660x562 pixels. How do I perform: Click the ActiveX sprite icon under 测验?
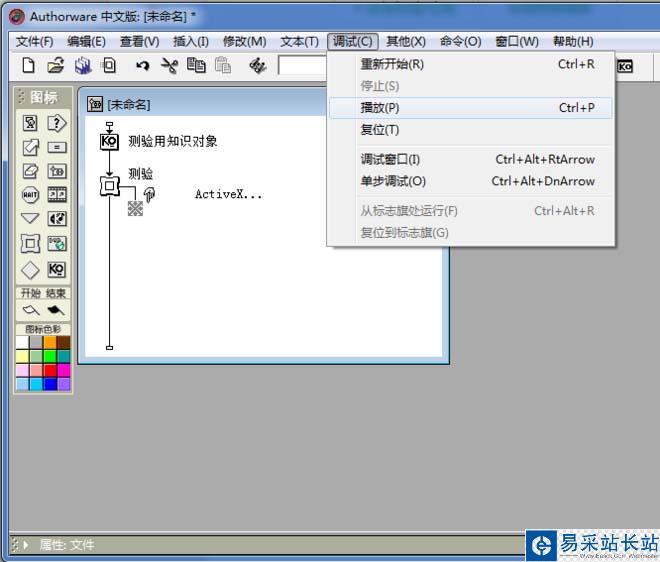tap(135, 208)
